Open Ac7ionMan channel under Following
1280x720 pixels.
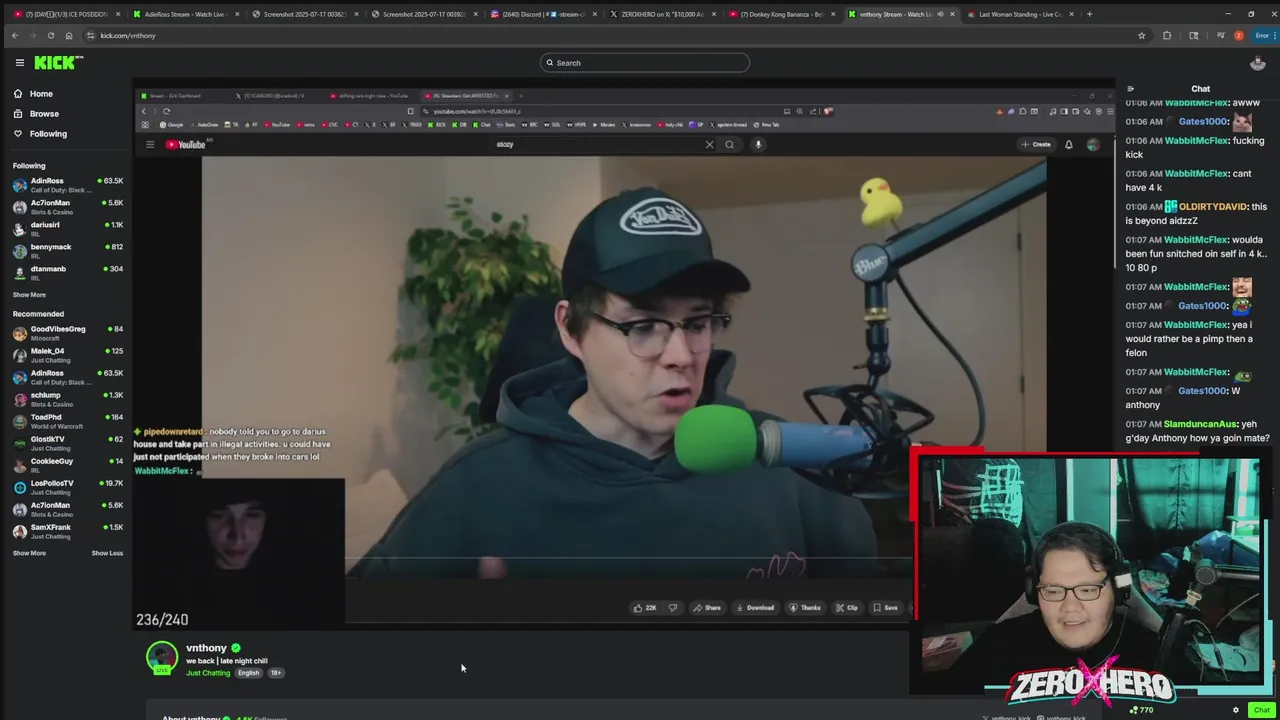[x=68, y=207]
